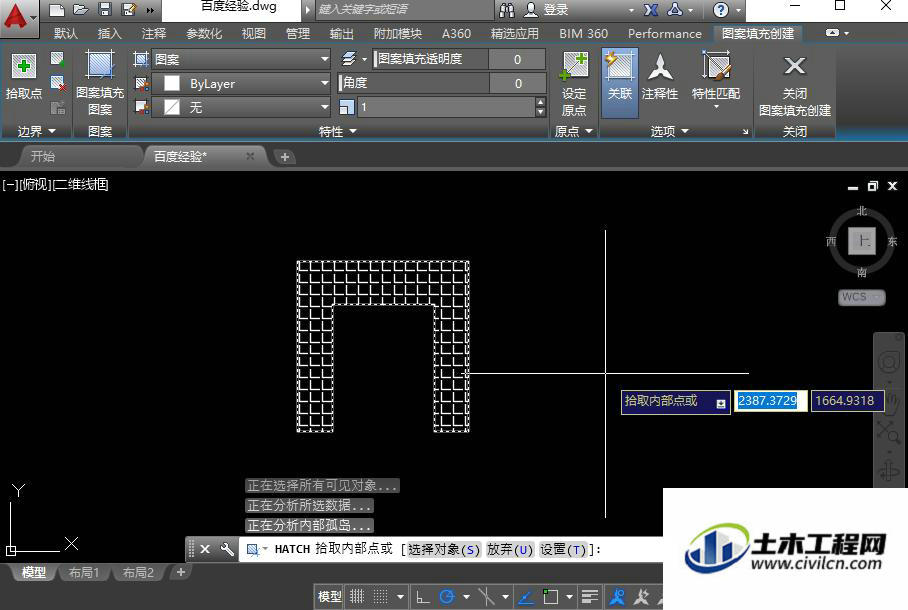This screenshot has height=610, width=908.
Task: Open the hatch type 图案 dropdown
Action: click(241, 59)
